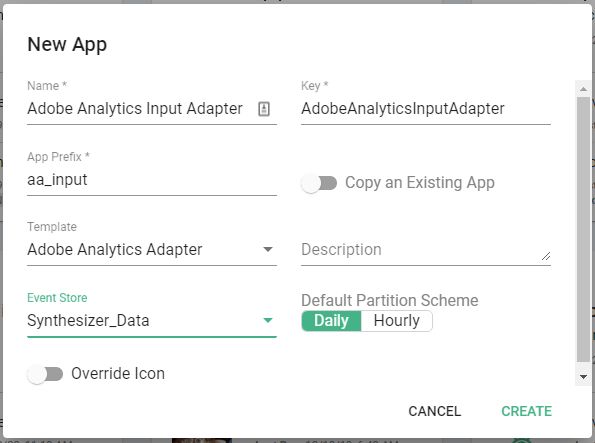Click the dialog's vertical scrollbar thumb

[x=583, y=230]
